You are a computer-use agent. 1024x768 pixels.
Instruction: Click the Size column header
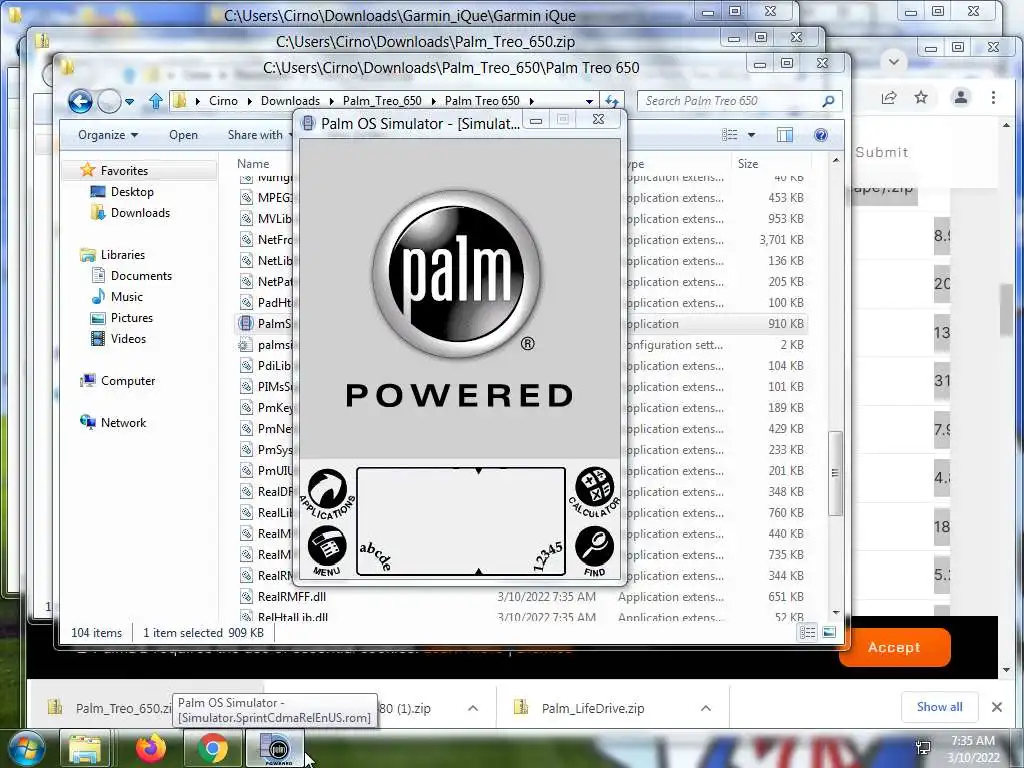coord(748,164)
